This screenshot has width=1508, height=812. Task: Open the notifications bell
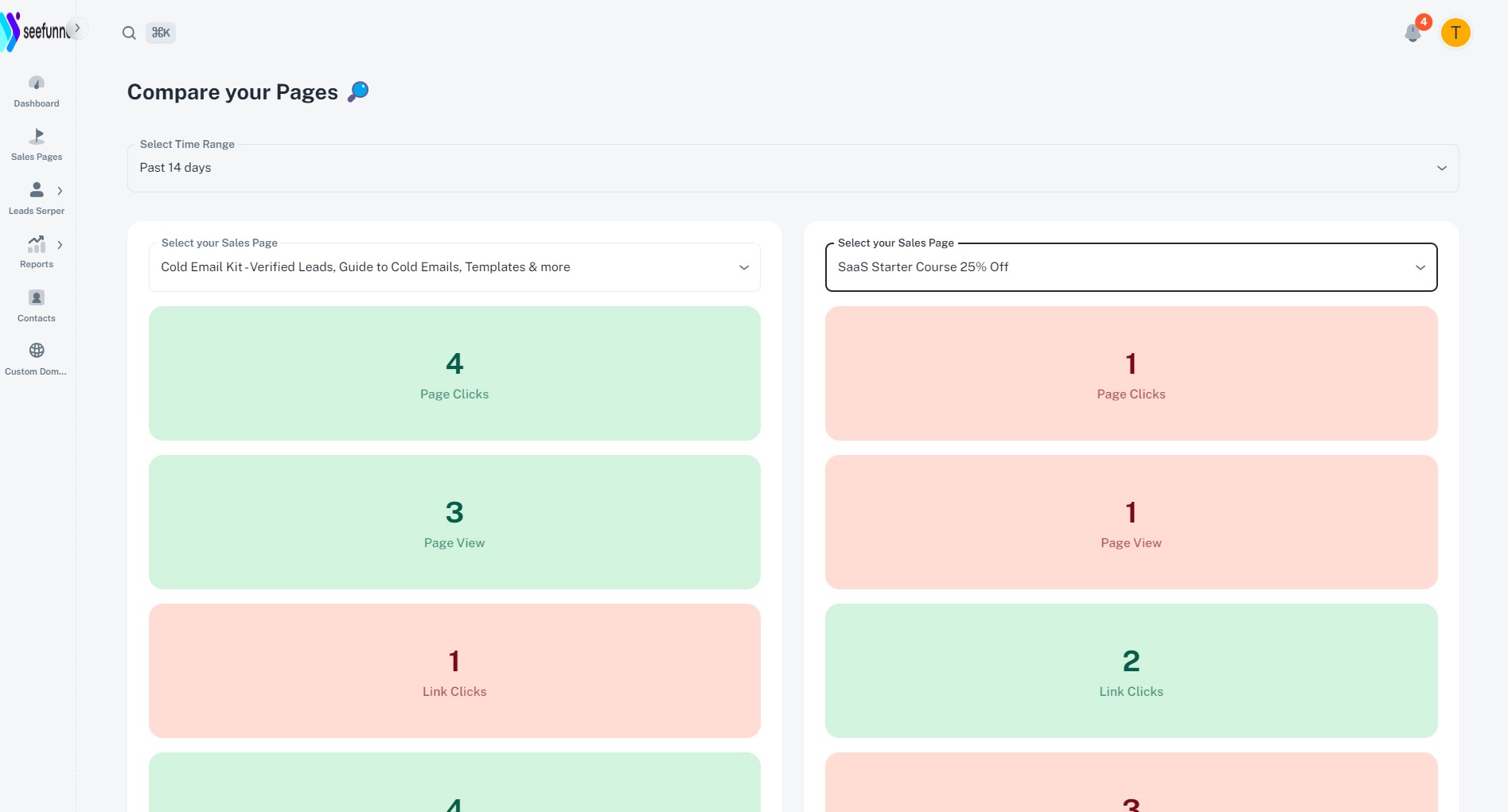click(1413, 33)
